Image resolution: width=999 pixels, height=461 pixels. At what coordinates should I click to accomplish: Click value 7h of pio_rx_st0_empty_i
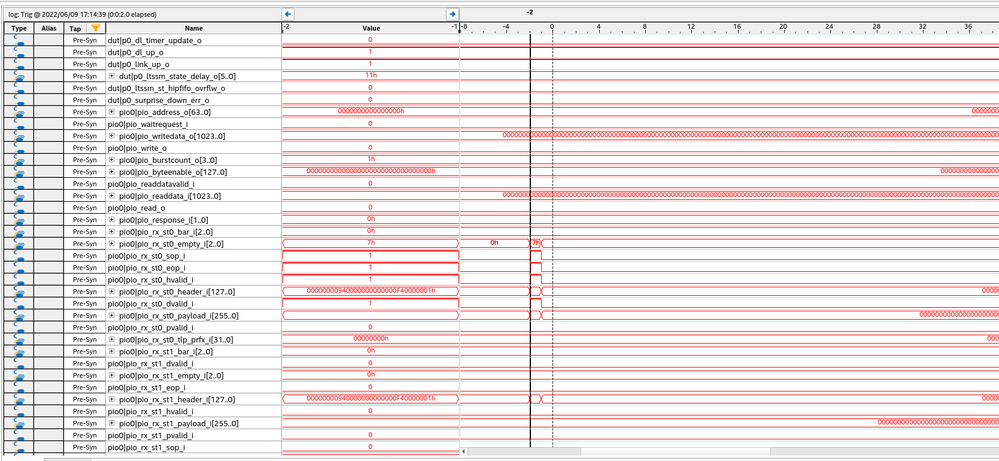pos(370,244)
